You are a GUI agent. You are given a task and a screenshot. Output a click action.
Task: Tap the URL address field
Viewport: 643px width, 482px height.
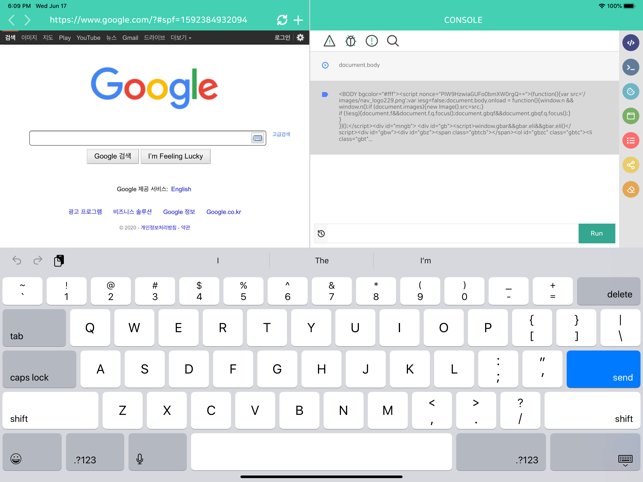click(148, 20)
